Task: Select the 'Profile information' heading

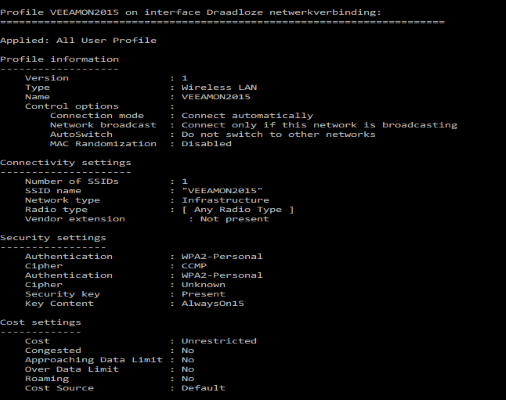Action: point(59,59)
